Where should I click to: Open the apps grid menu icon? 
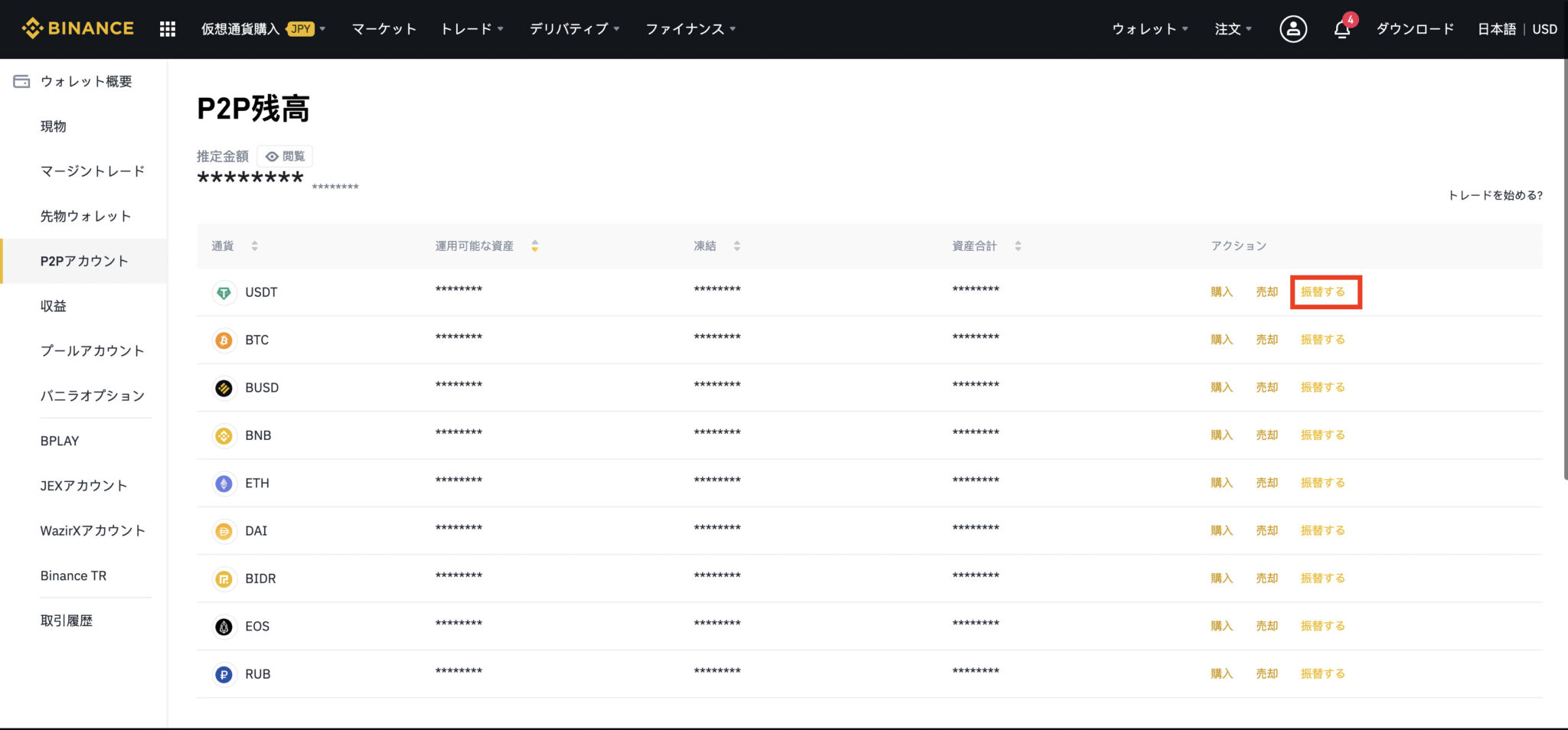[167, 29]
